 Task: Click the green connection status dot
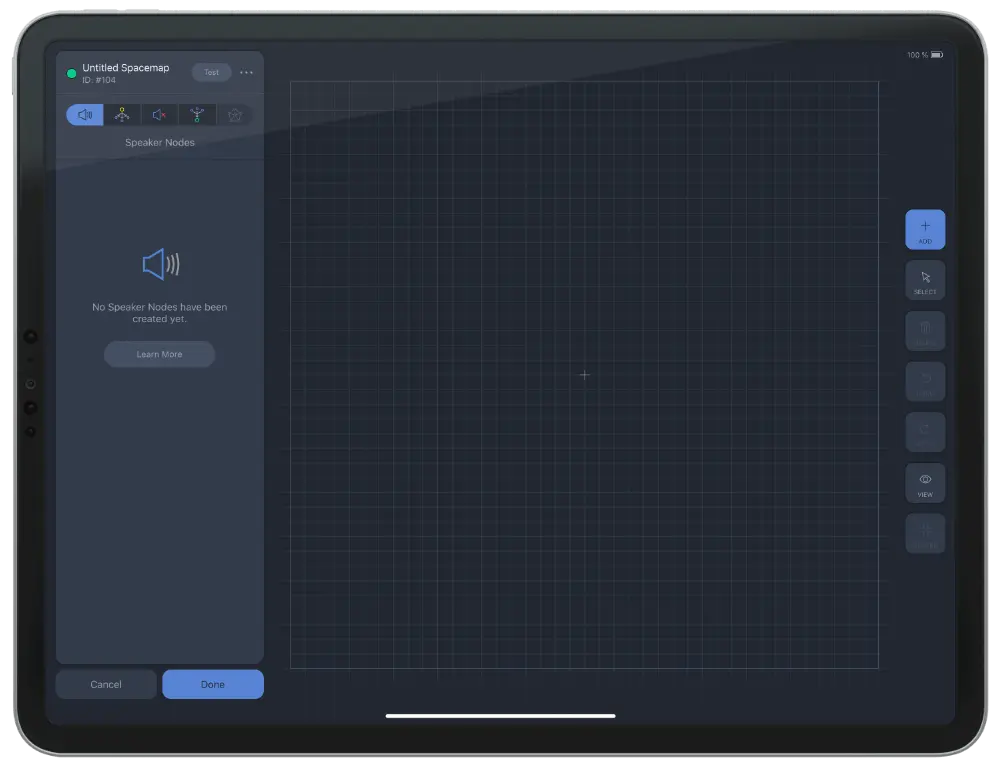pyautogui.click(x=71, y=72)
